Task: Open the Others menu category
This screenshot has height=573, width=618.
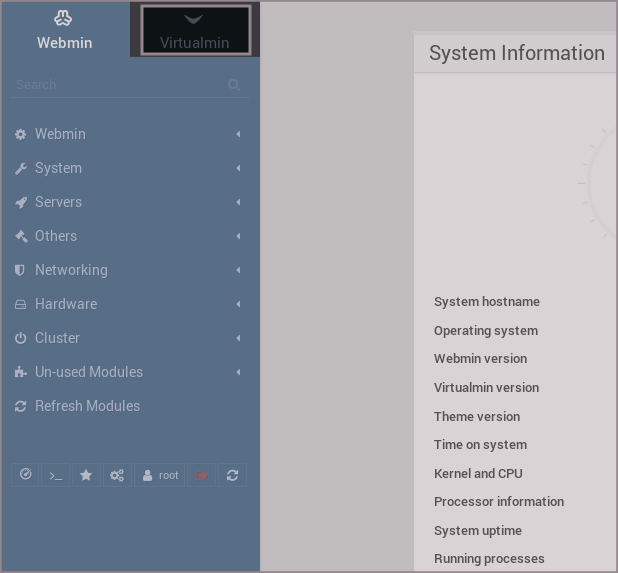Action: tap(130, 236)
